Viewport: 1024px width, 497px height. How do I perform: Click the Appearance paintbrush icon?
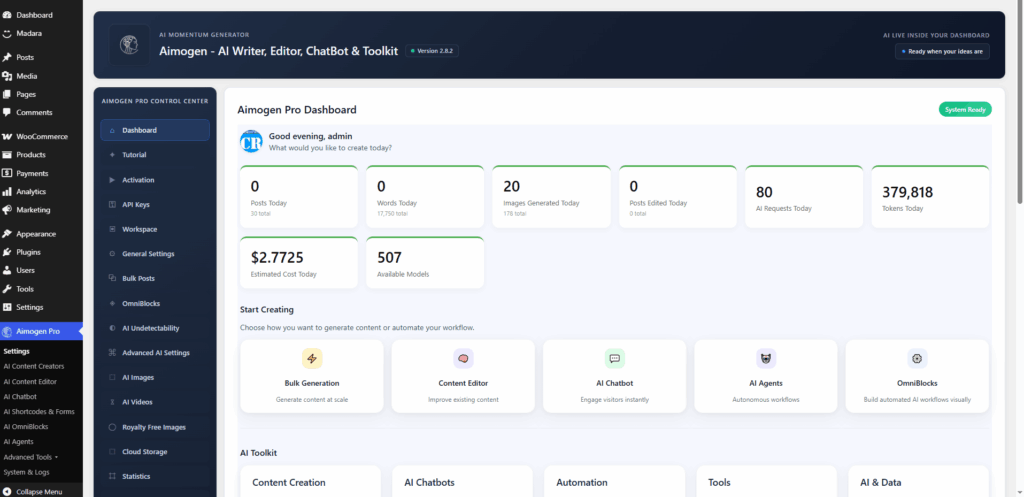(x=7, y=234)
